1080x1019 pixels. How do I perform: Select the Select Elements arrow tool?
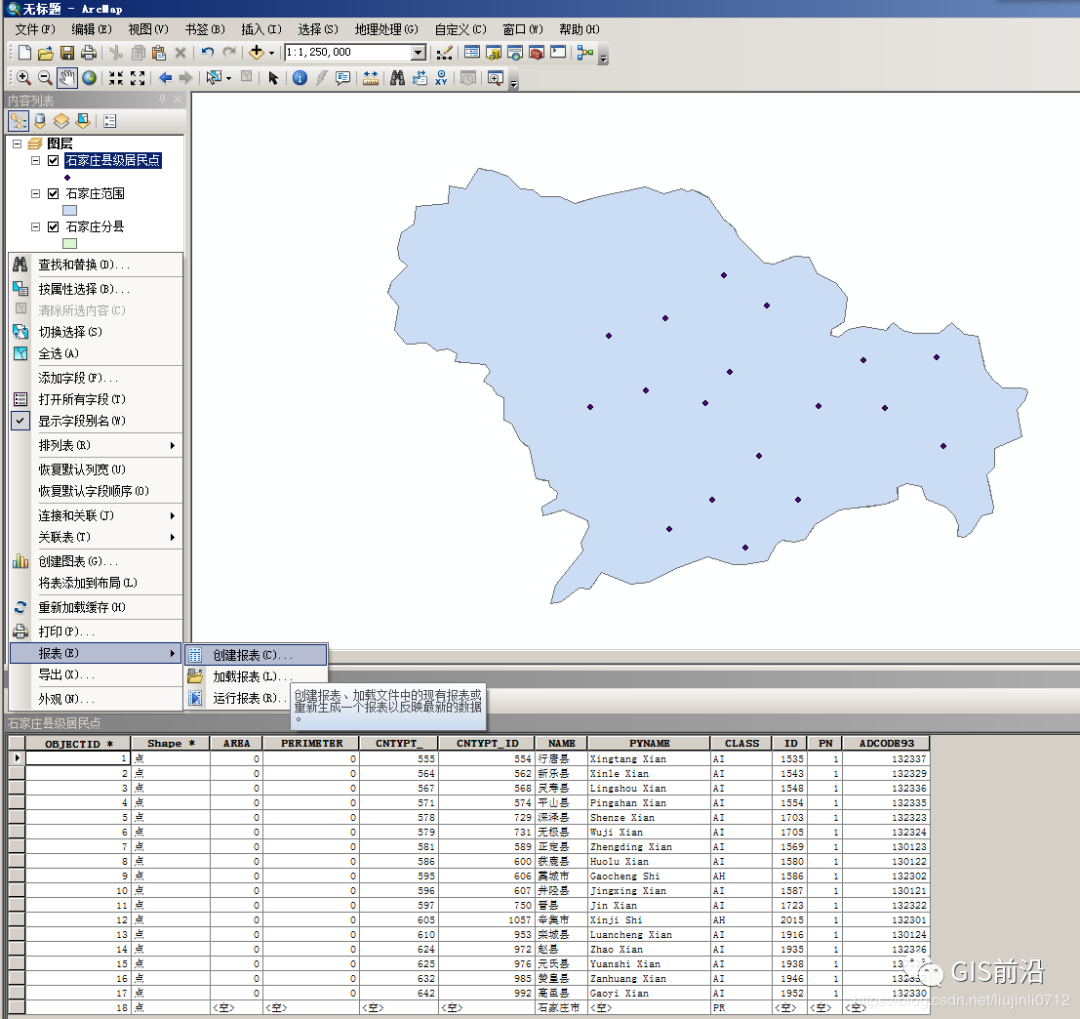[x=273, y=78]
